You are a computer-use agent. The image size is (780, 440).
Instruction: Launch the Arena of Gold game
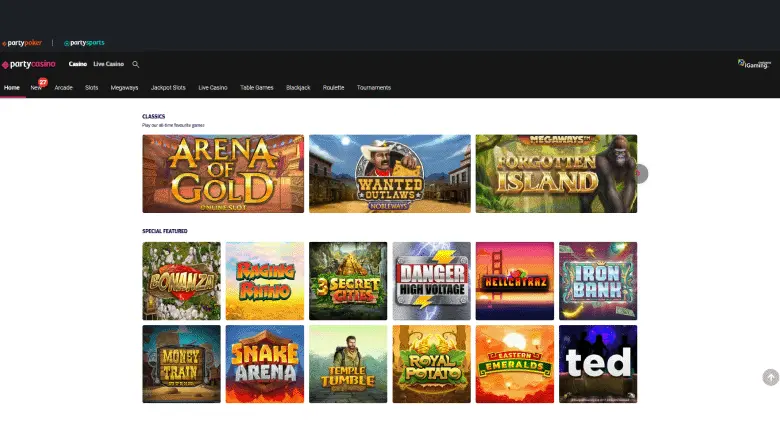[x=223, y=174]
